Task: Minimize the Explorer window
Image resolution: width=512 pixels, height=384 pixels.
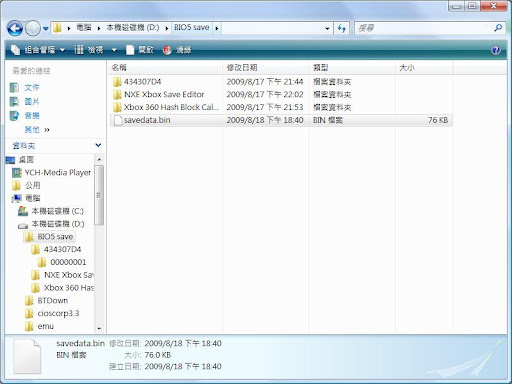Action: (x=456, y=6)
